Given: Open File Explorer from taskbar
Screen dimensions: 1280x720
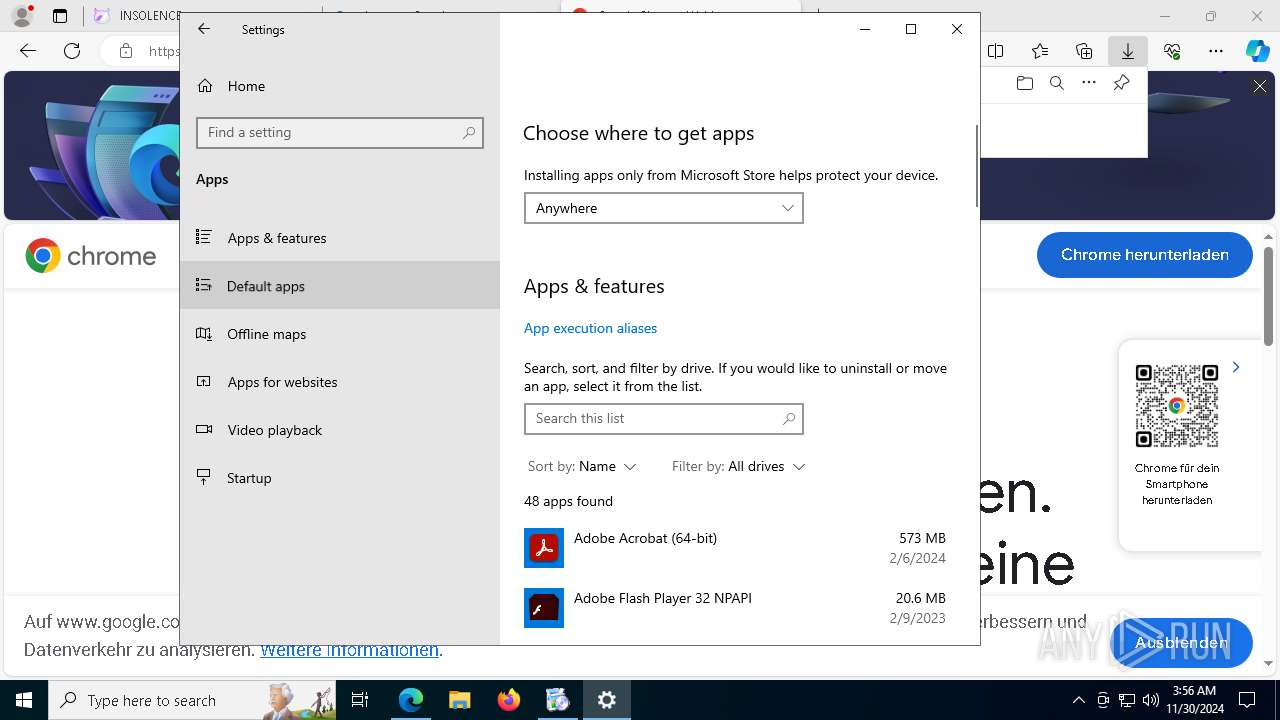Looking at the screenshot, I should tap(459, 700).
